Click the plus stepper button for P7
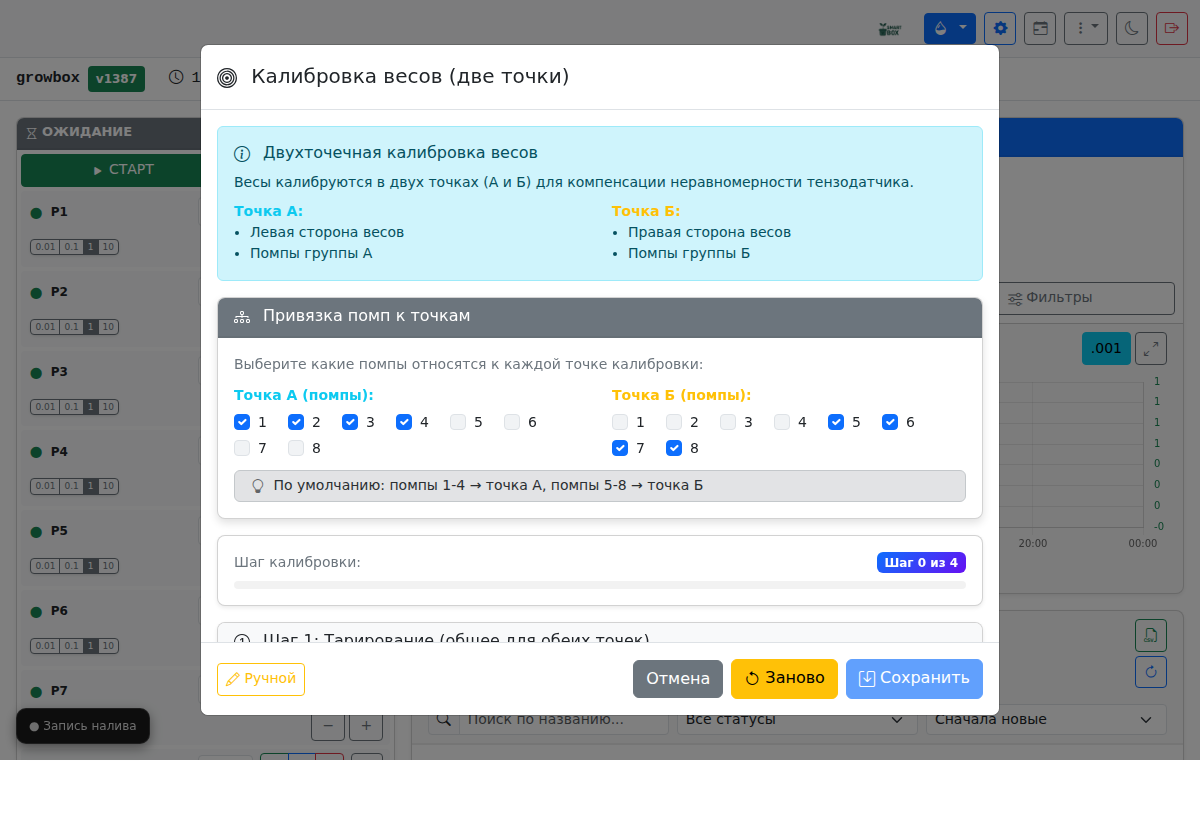 366,726
